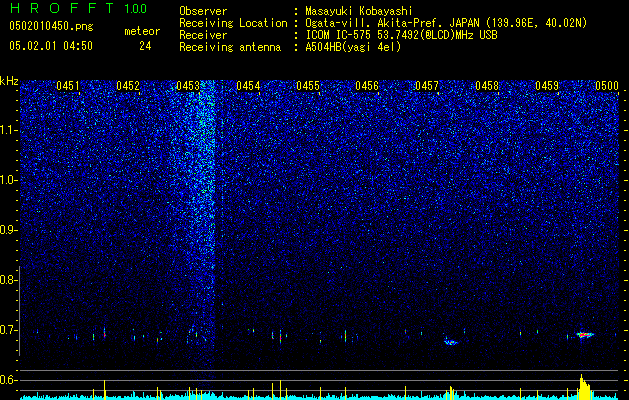Click the 0454 time marker
Screen dimensions: 629x400
248,86
